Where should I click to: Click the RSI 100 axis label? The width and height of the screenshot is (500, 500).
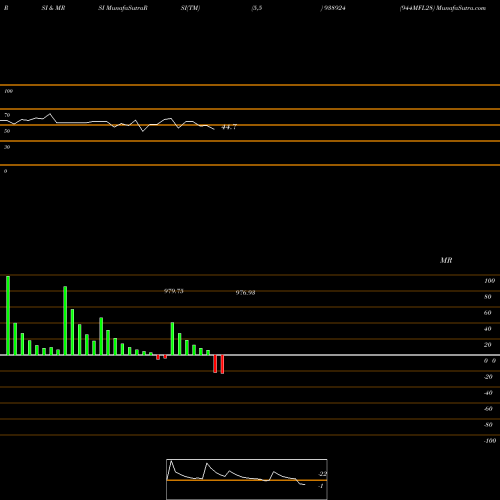coord(9,91)
